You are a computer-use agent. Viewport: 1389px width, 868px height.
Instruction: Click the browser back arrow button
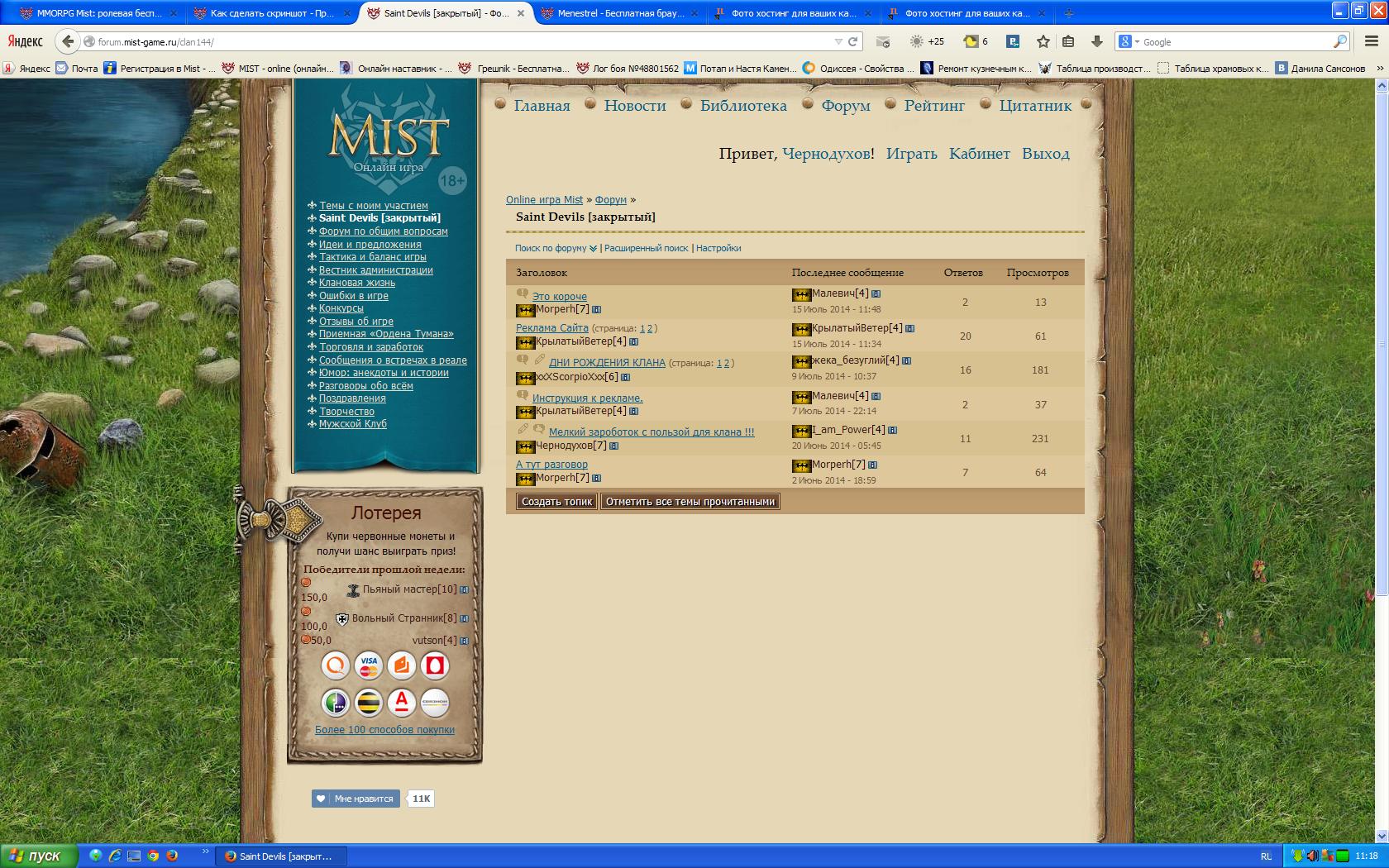[68, 41]
